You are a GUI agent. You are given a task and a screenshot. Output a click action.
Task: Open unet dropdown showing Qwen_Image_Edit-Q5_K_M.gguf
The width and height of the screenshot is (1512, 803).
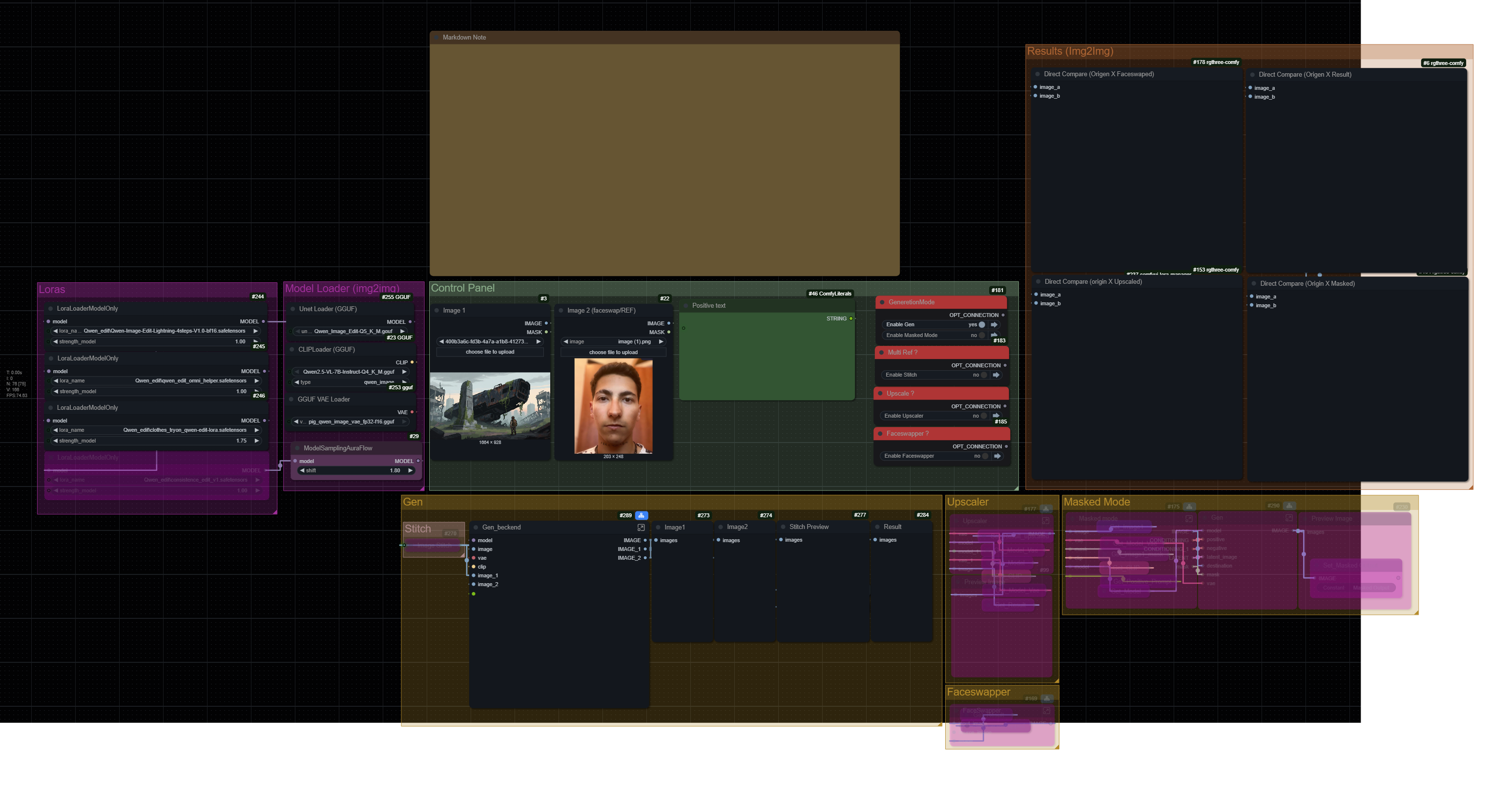point(351,331)
